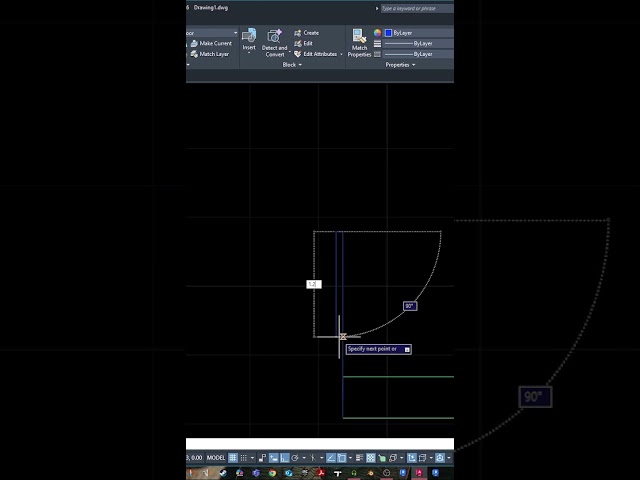Open Snap mode settings dropdown arrow
This screenshot has width=640, height=480.
[252, 458]
